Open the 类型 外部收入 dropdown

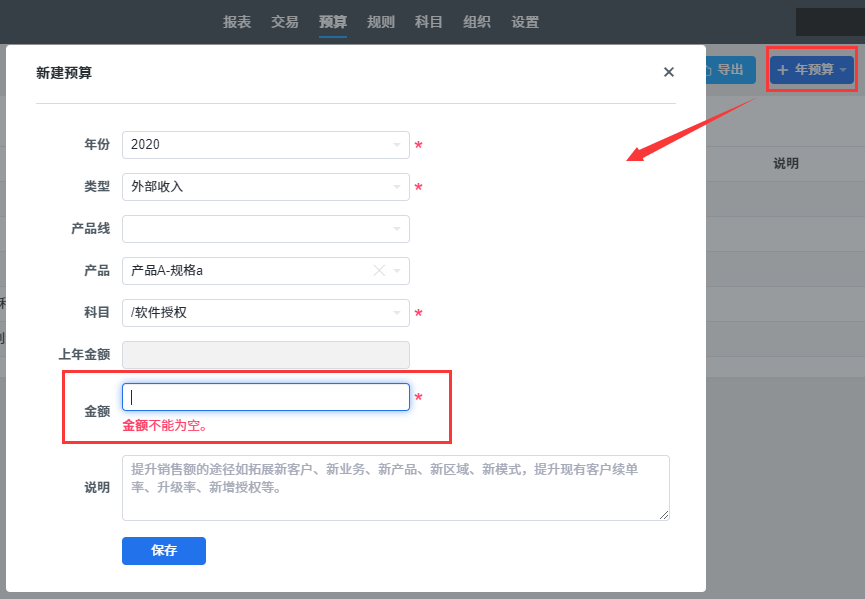pyautogui.click(x=265, y=186)
